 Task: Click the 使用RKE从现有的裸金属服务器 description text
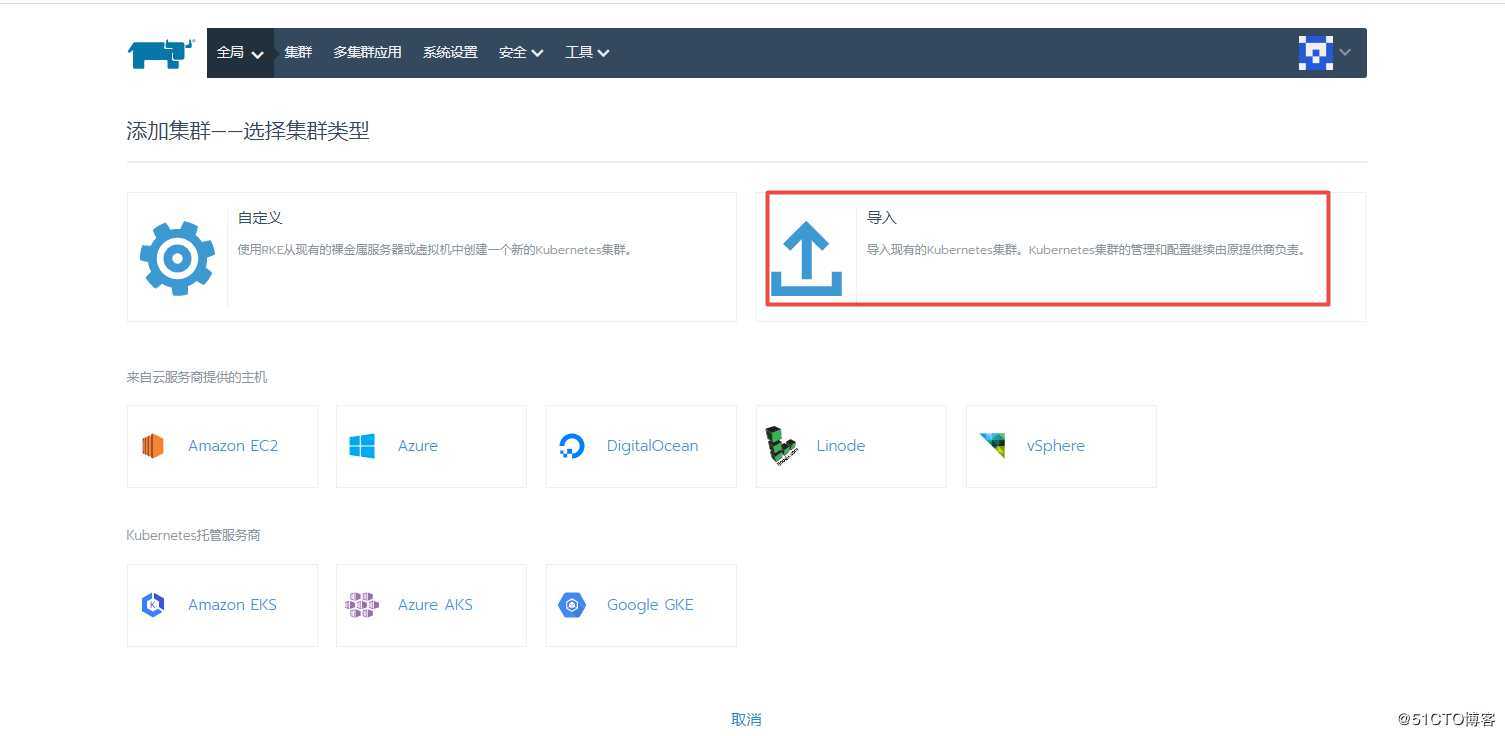(435, 250)
